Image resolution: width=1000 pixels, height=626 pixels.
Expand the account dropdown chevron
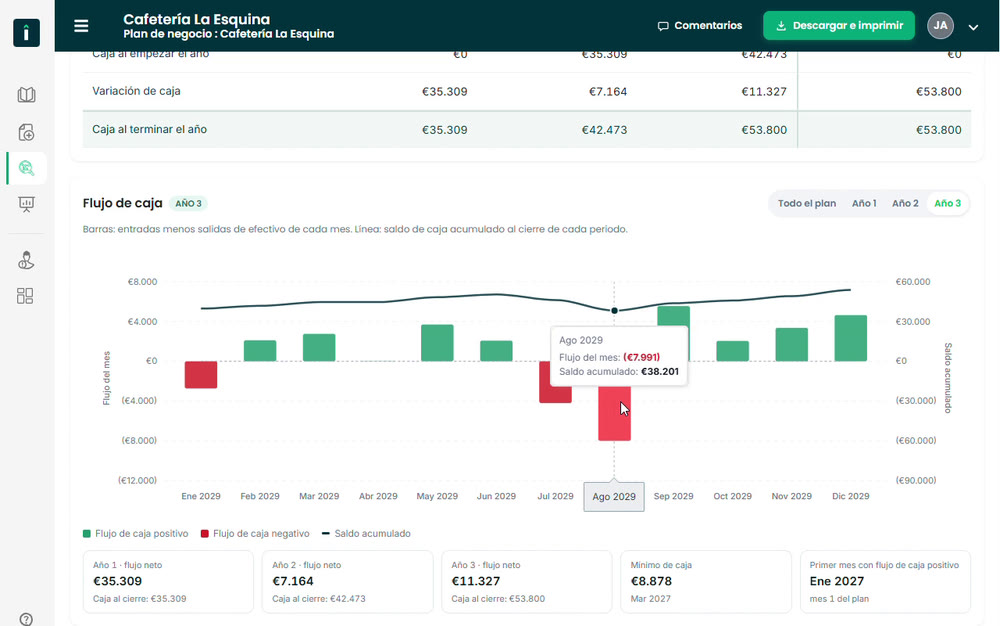pos(973,27)
